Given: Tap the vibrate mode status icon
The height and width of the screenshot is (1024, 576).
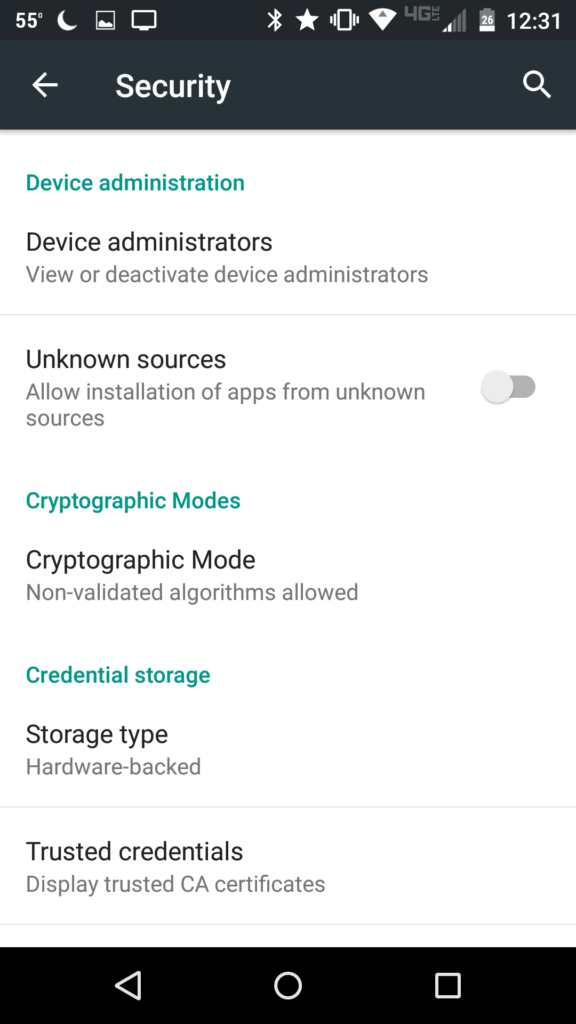Looking at the screenshot, I should [x=344, y=21].
